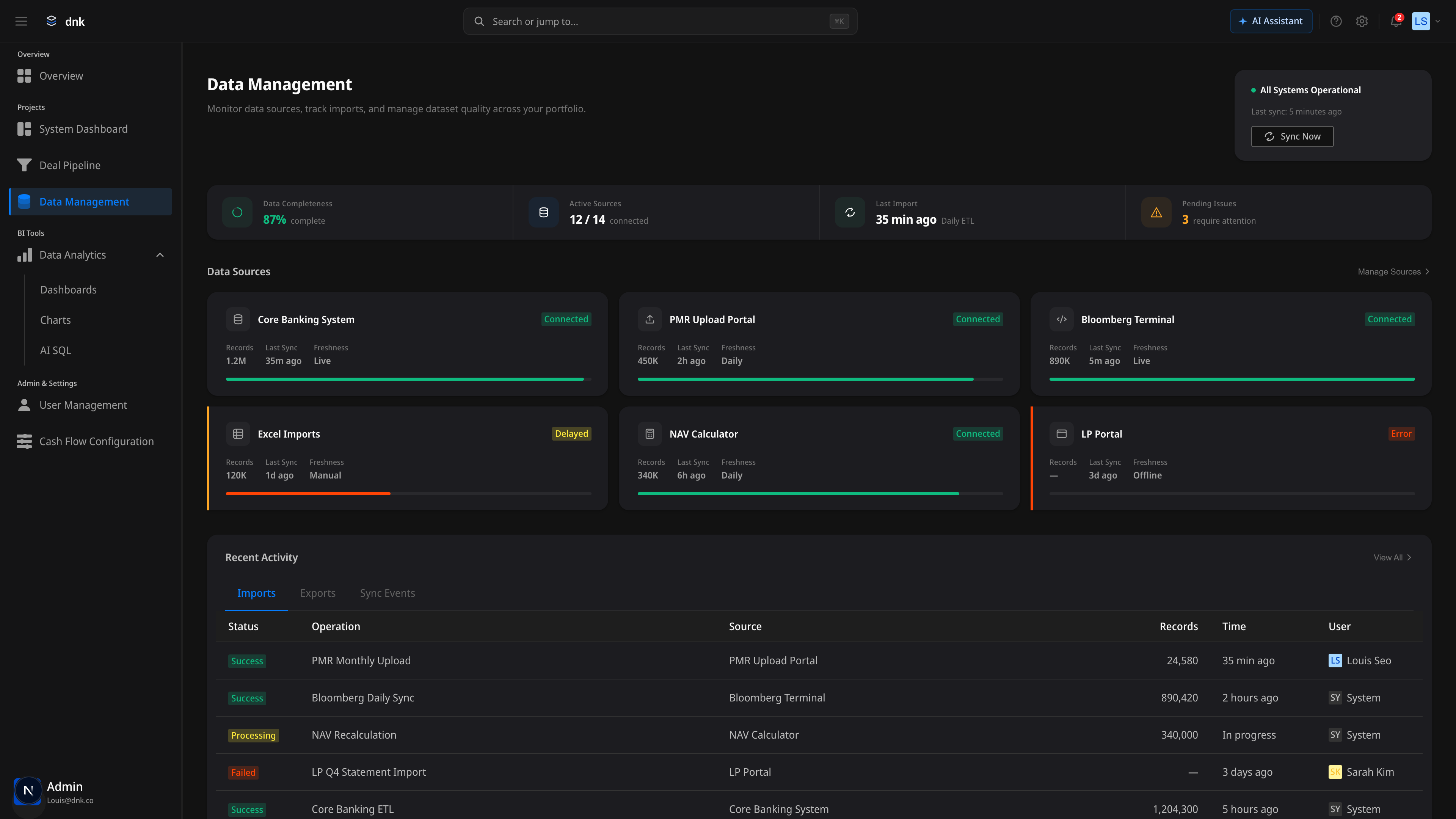1456x819 pixels.
Task: Open View All recent activity link
Action: 1392,557
